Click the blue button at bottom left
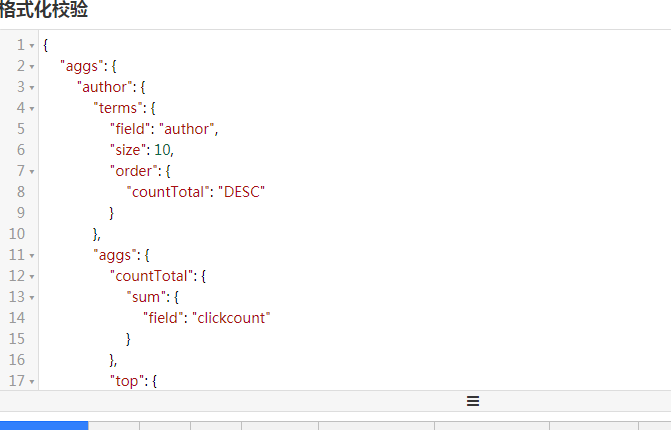Image resolution: width=671 pixels, height=430 pixels. (x=44, y=425)
